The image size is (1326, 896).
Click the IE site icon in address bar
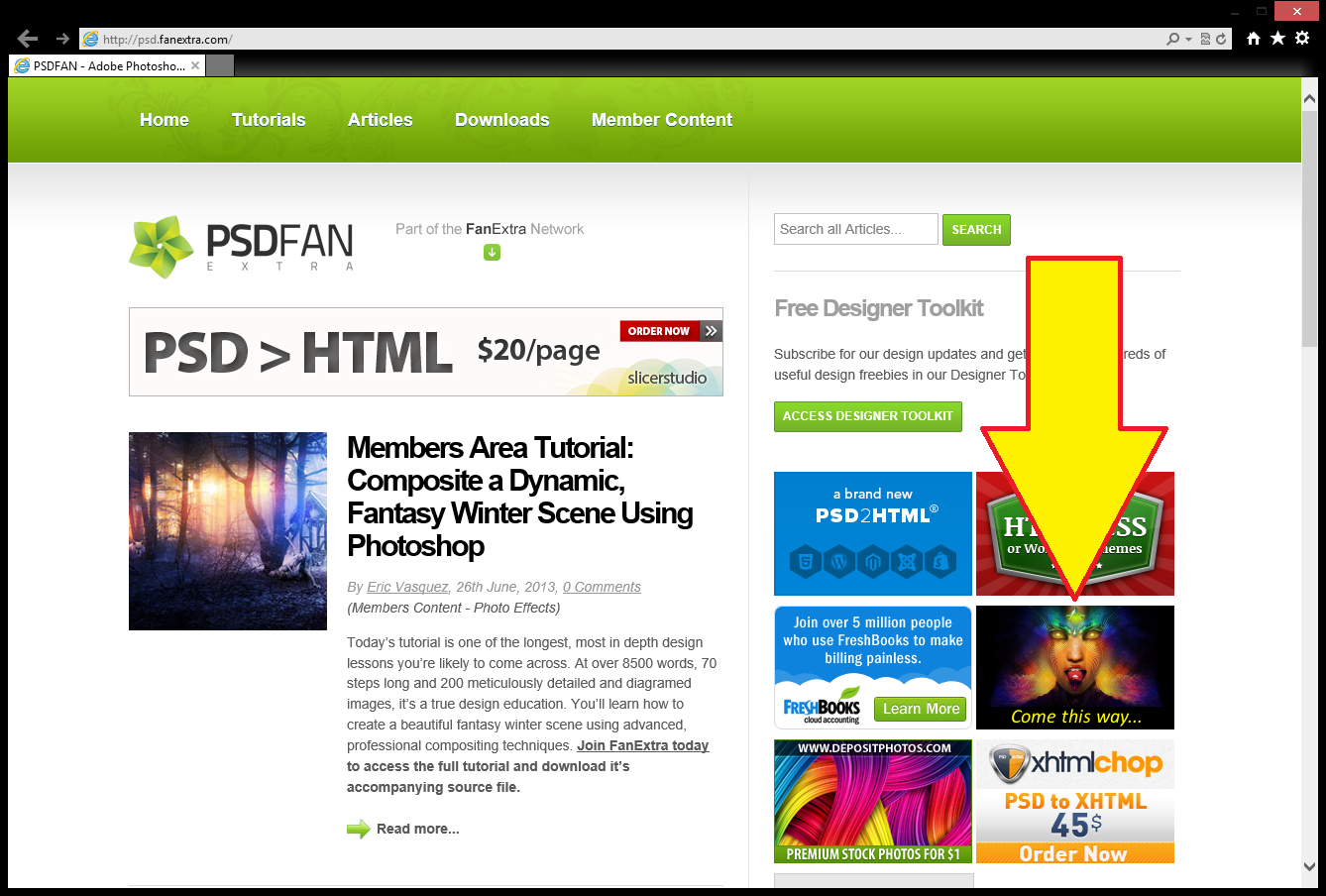click(x=91, y=39)
